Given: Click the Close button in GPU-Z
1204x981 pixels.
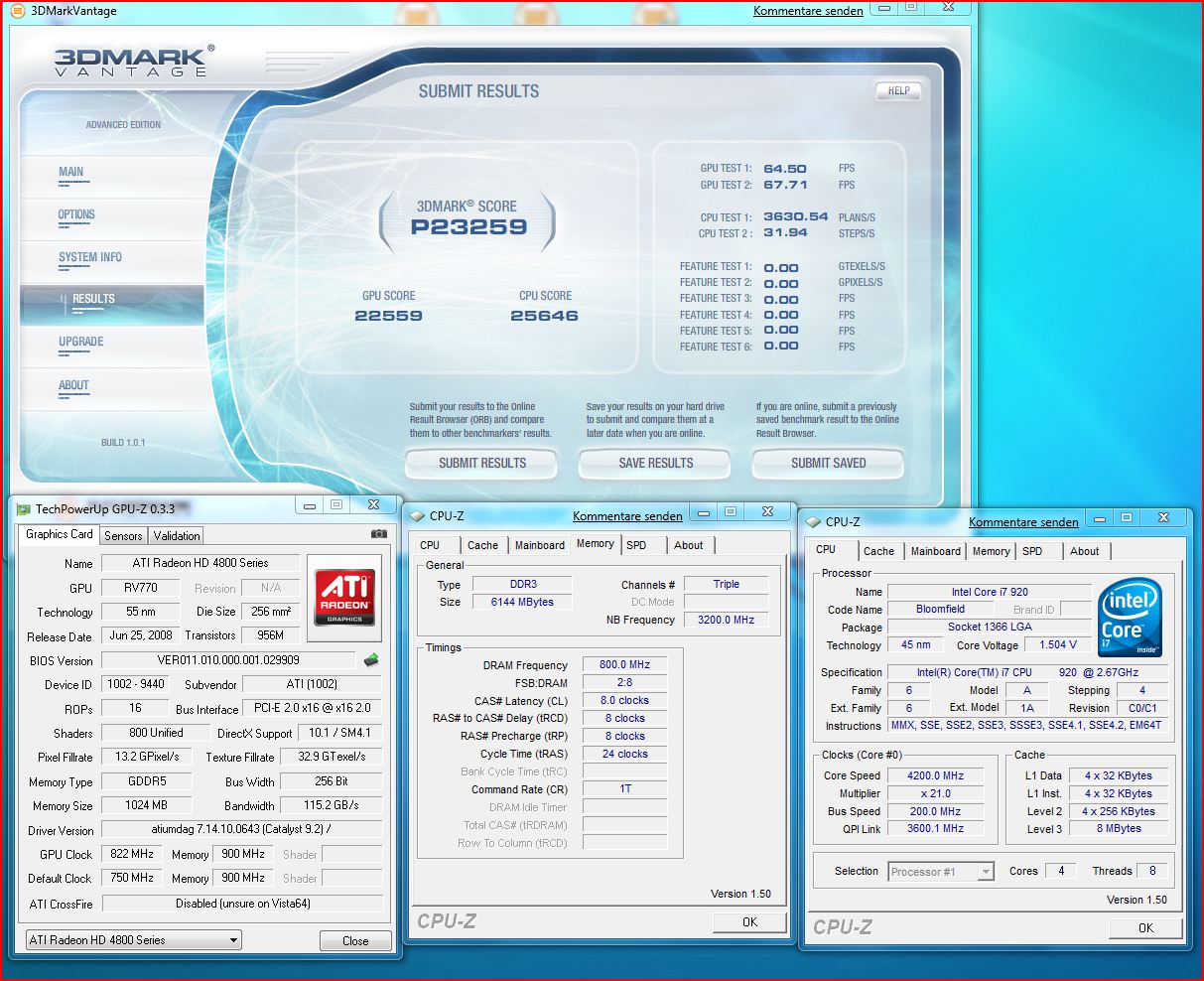Looking at the screenshot, I should point(355,940).
